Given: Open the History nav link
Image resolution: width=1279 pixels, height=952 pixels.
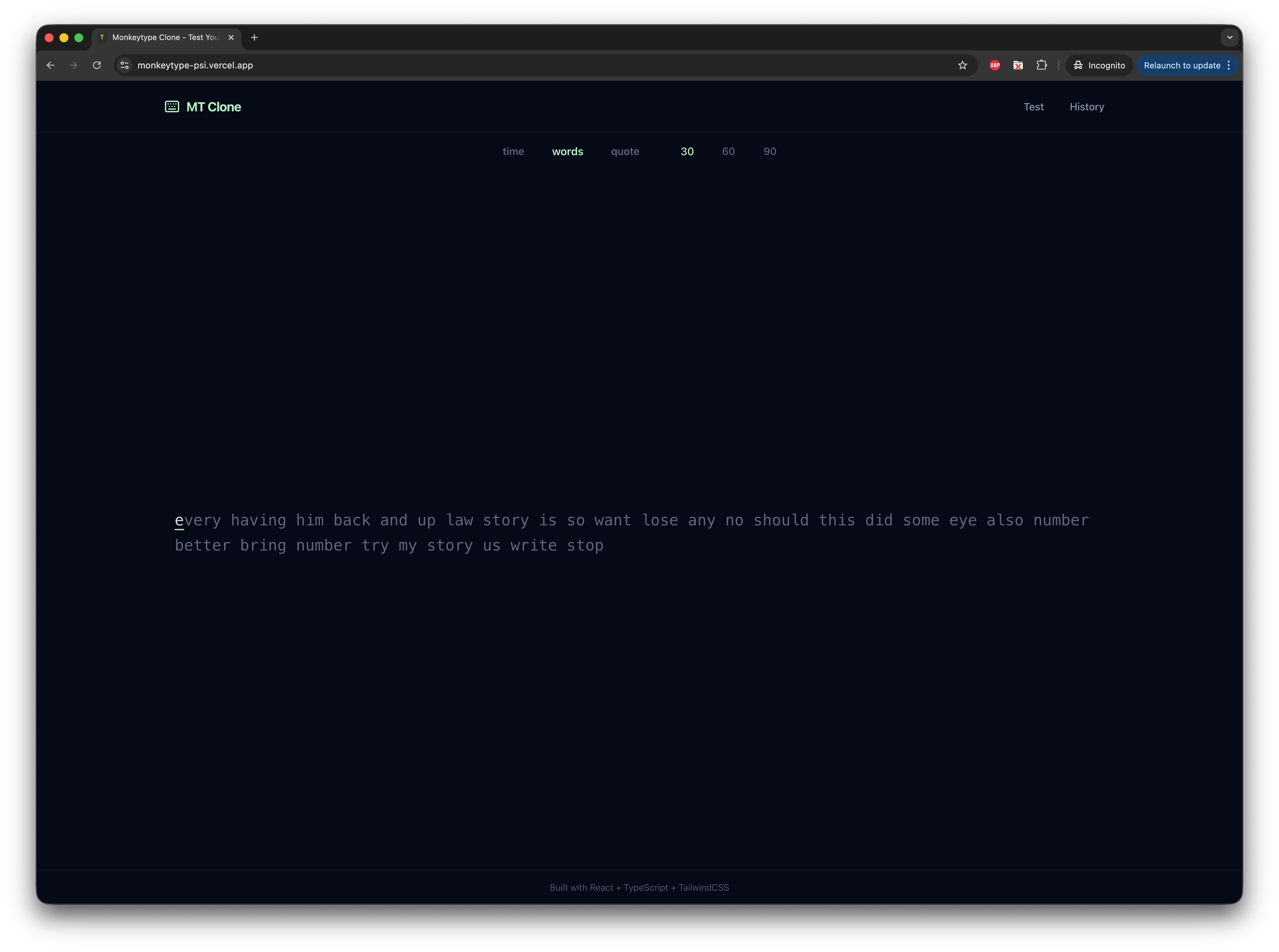Looking at the screenshot, I should (x=1087, y=106).
